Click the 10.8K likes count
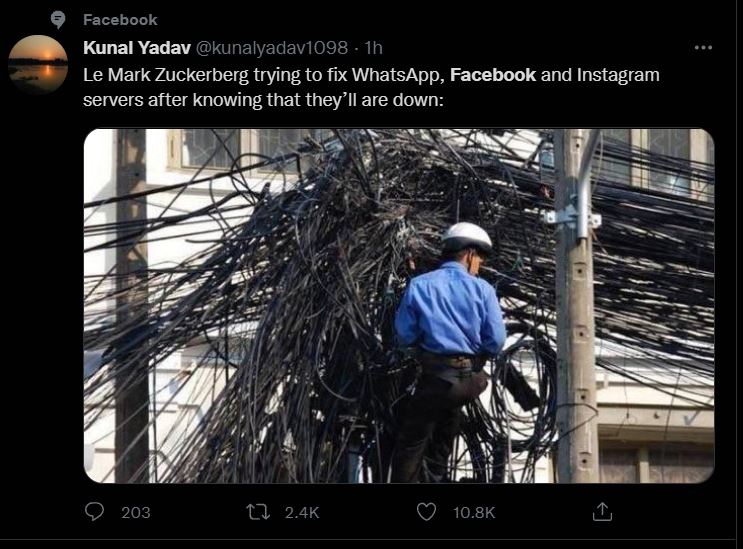This screenshot has width=743, height=549. pyautogui.click(x=473, y=512)
